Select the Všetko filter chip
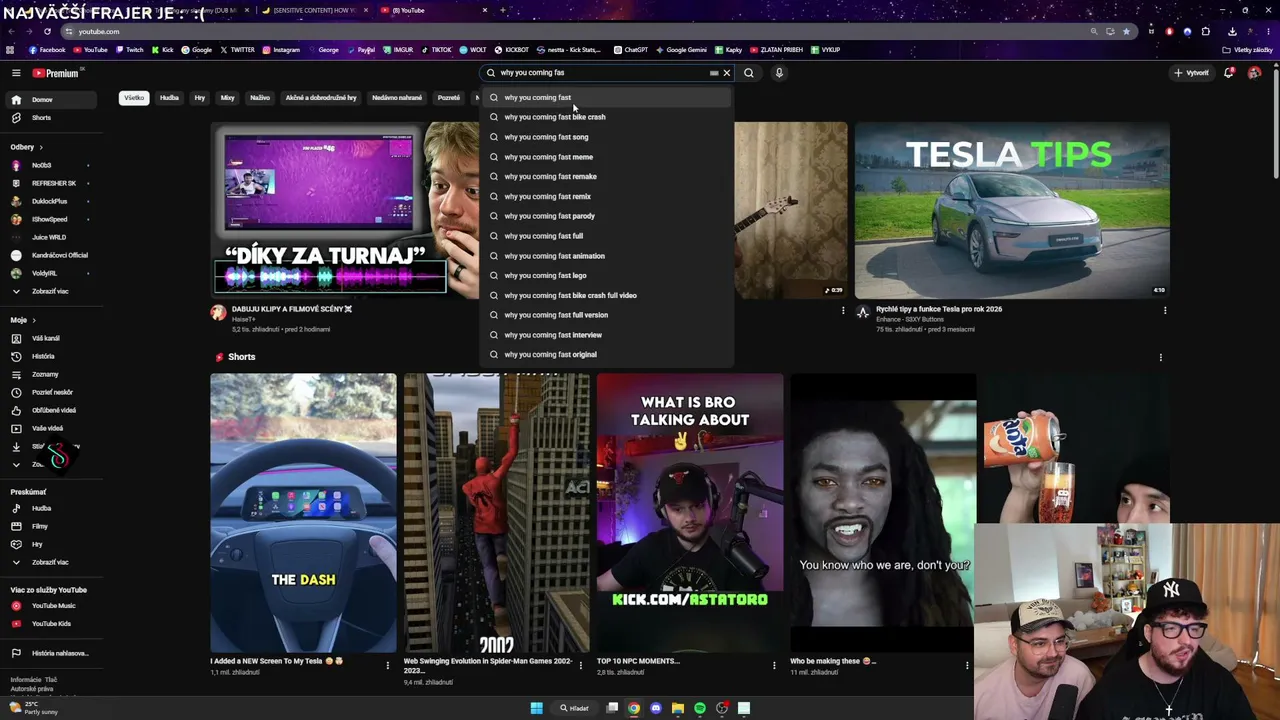 click(x=134, y=98)
